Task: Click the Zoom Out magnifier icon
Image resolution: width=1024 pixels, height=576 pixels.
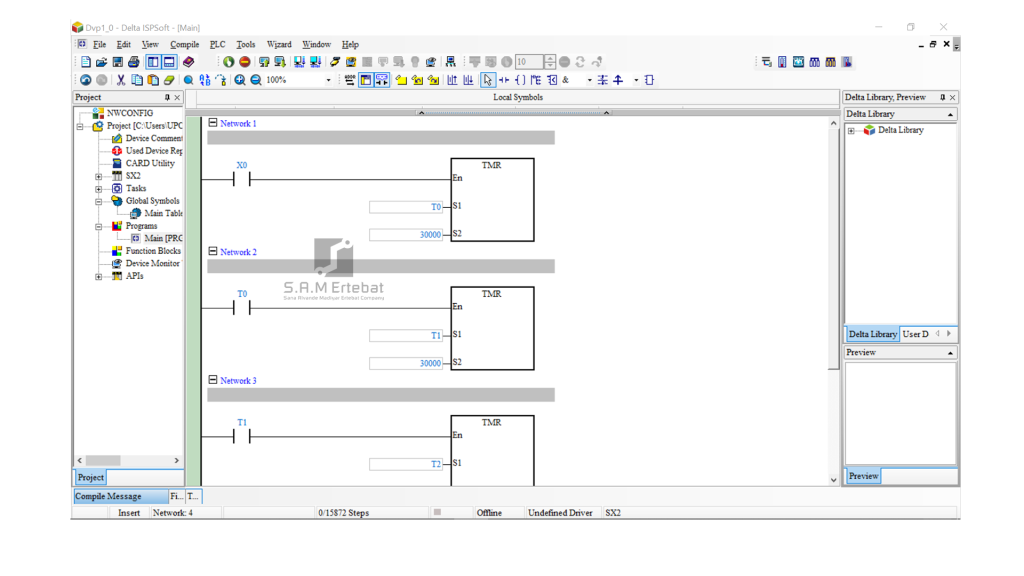Action: click(x=256, y=80)
